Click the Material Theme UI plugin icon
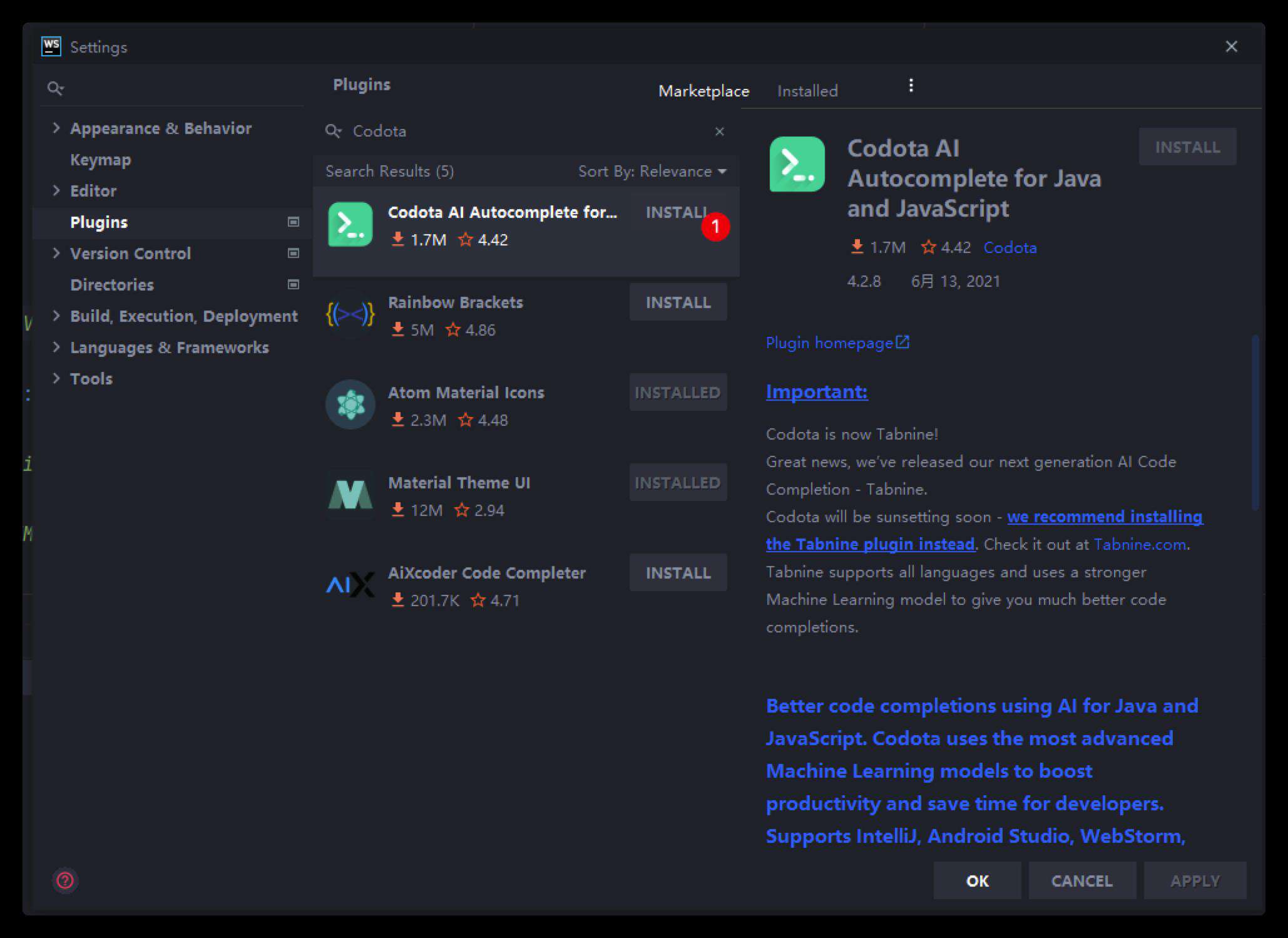Viewport: 1288px width, 938px height. pos(350,495)
